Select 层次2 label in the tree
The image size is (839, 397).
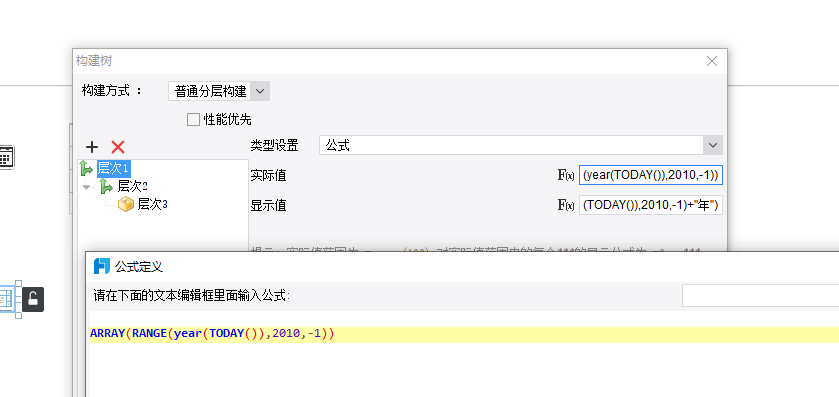click(x=132, y=186)
